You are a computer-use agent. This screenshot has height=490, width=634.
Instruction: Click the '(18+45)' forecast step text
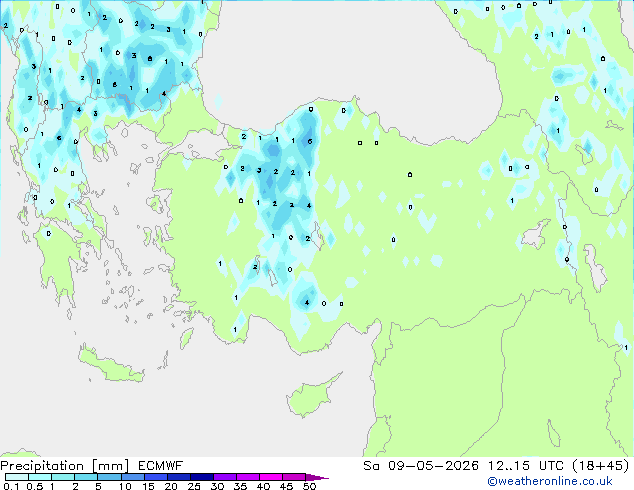pyautogui.click(x=601, y=466)
